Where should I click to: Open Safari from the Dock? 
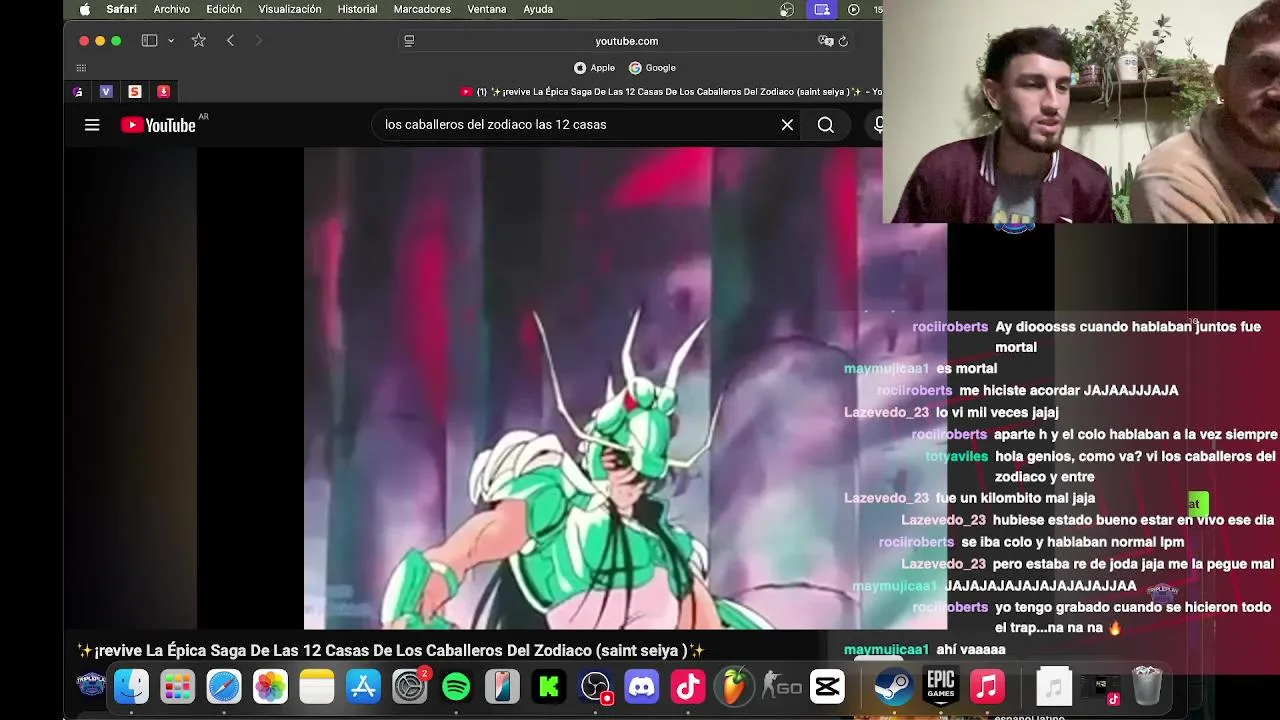click(x=224, y=686)
